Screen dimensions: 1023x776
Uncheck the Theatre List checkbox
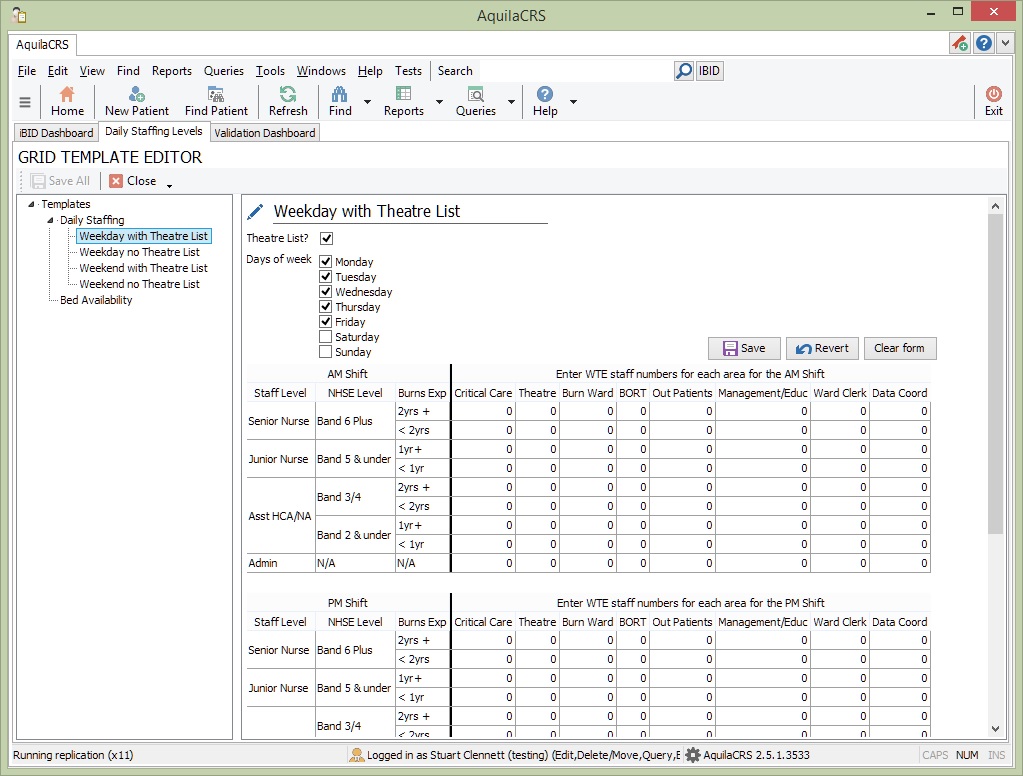pyautogui.click(x=326, y=238)
